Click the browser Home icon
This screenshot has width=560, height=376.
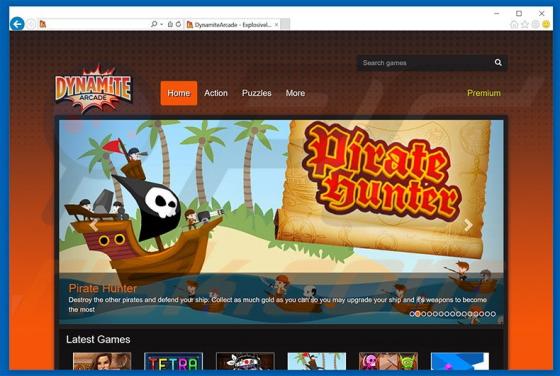(x=514, y=24)
